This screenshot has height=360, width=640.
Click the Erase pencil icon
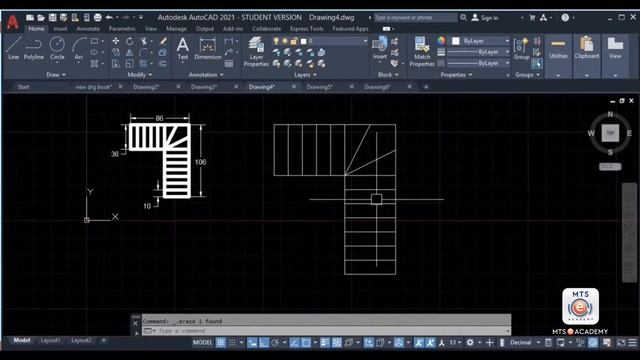[x=163, y=41]
